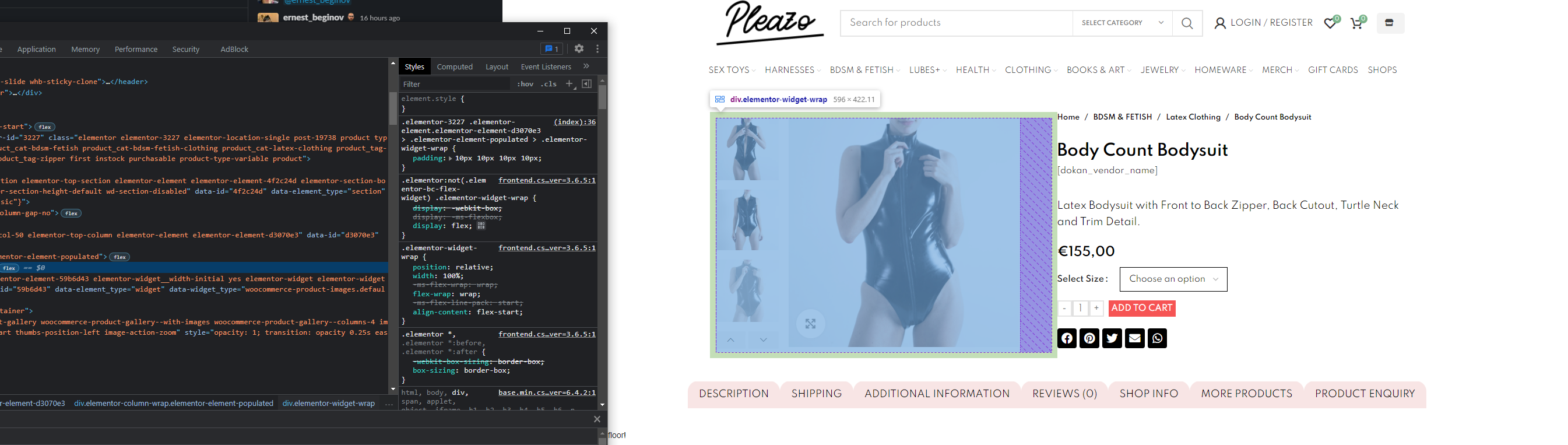Image resolution: width=1568 pixels, height=445 pixels.
Task: Open the shopping cart icon
Action: (x=1358, y=23)
